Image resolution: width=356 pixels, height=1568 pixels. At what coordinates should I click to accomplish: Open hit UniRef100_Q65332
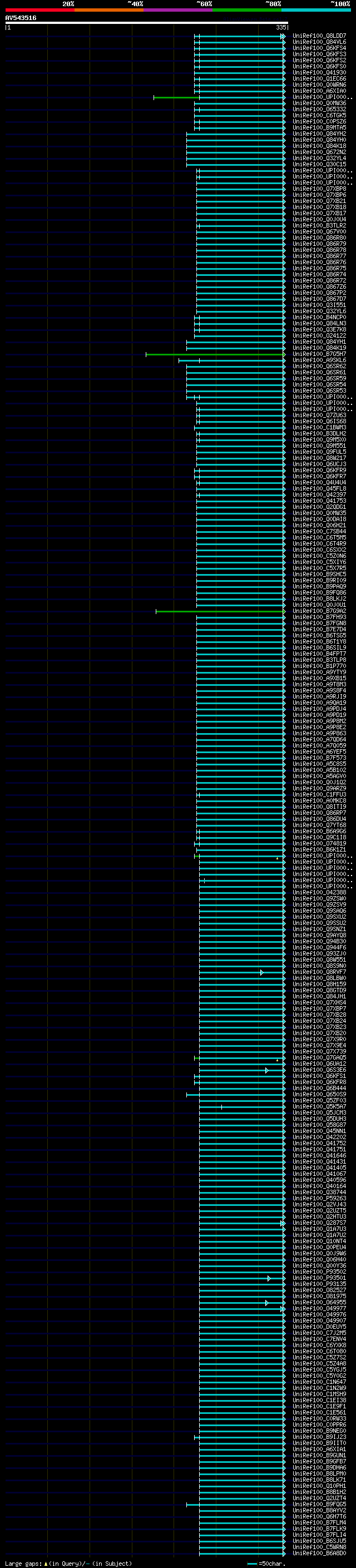coord(319,109)
